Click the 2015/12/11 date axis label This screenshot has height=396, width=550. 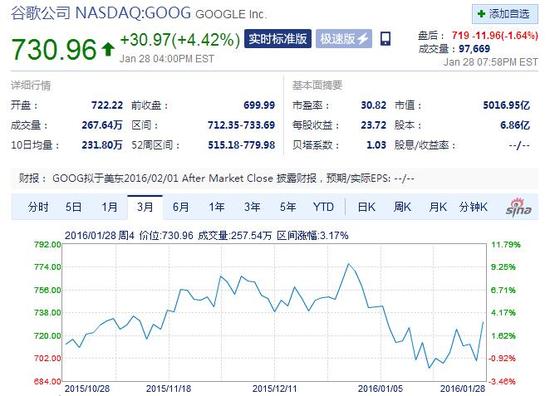[x=275, y=389]
